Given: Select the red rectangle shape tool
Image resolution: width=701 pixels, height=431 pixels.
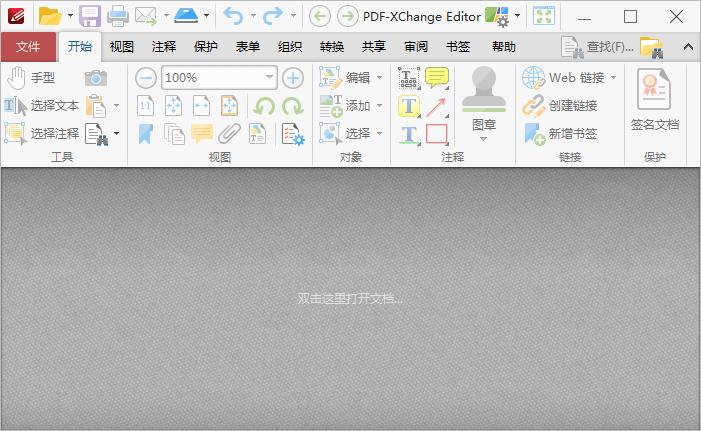Looking at the screenshot, I should coord(437,133).
